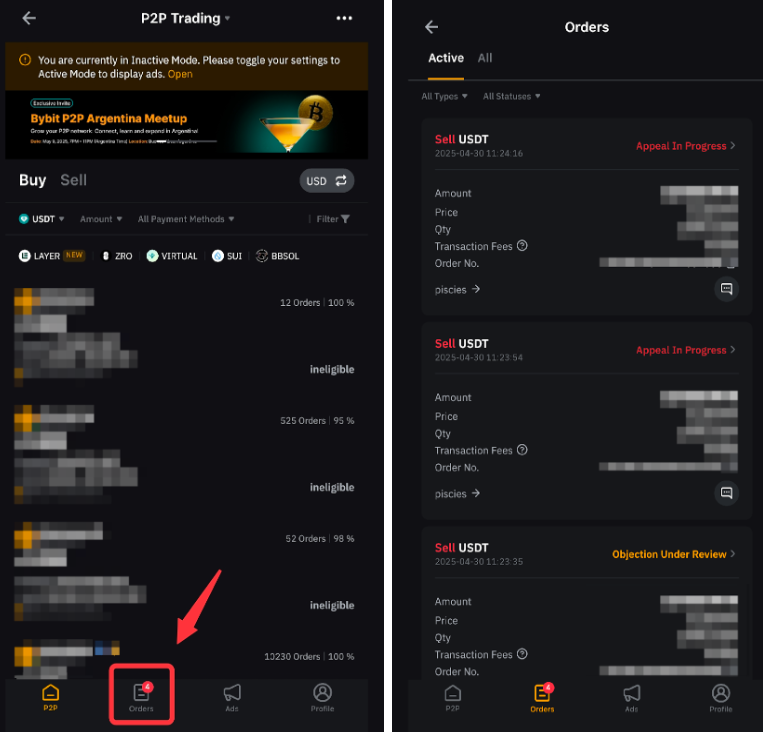This screenshot has width=763, height=732.
Task: Switch to the All orders tab
Action: click(485, 58)
